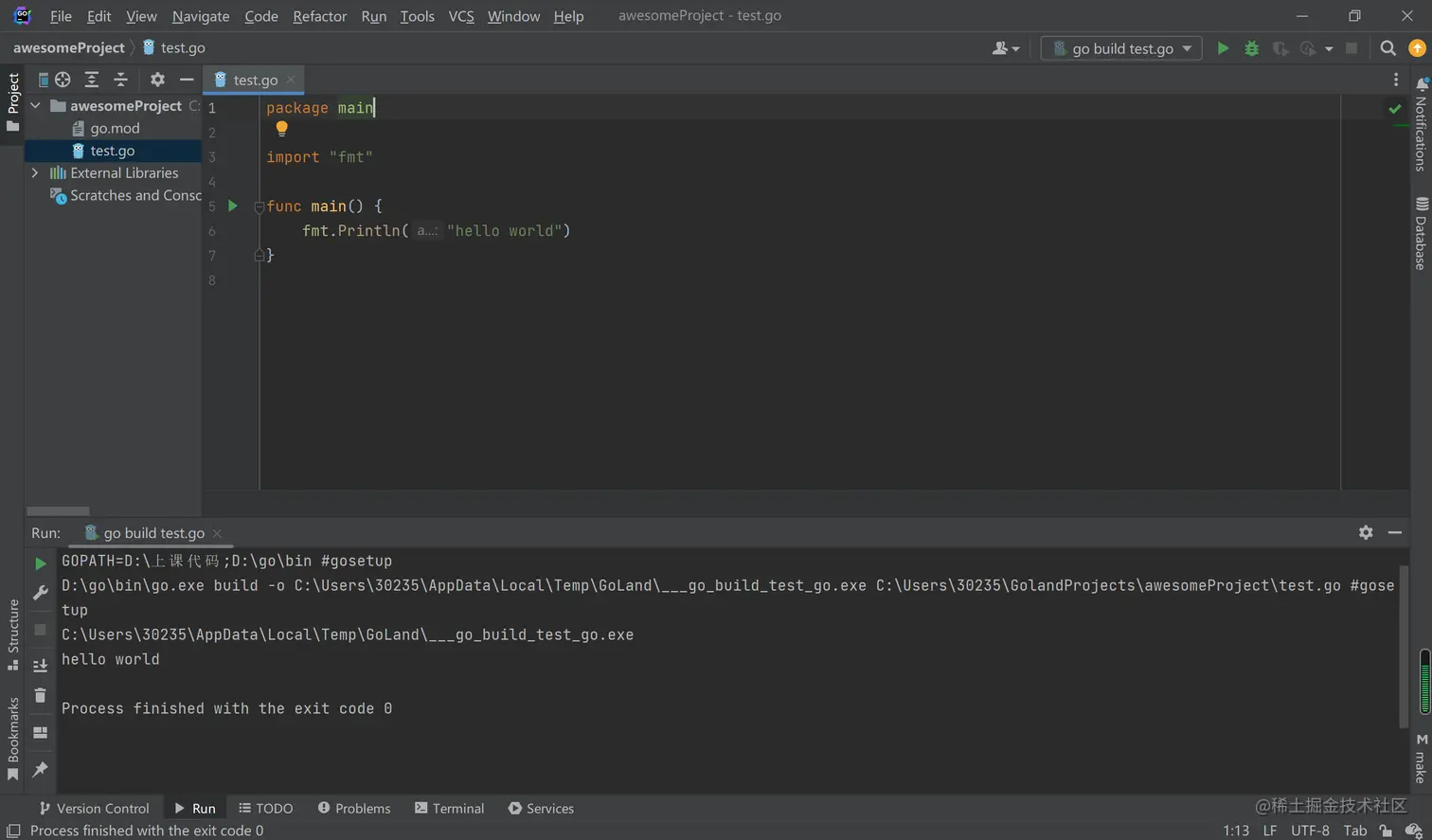Screen dimensions: 1432x840
Task: Click the orange IDE update arrow icon
Action: 1418,48
